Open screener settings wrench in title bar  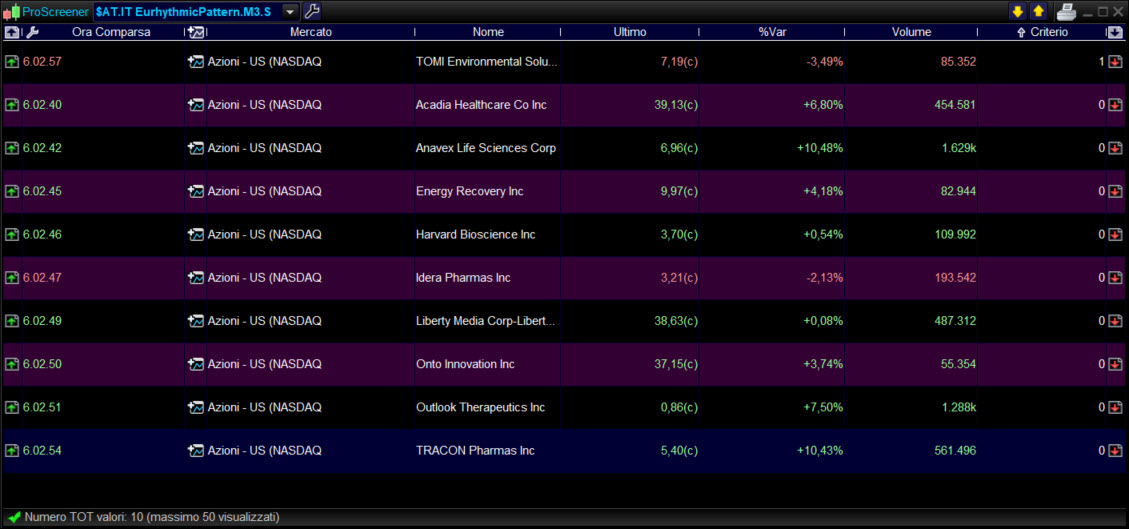pos(312,12)
